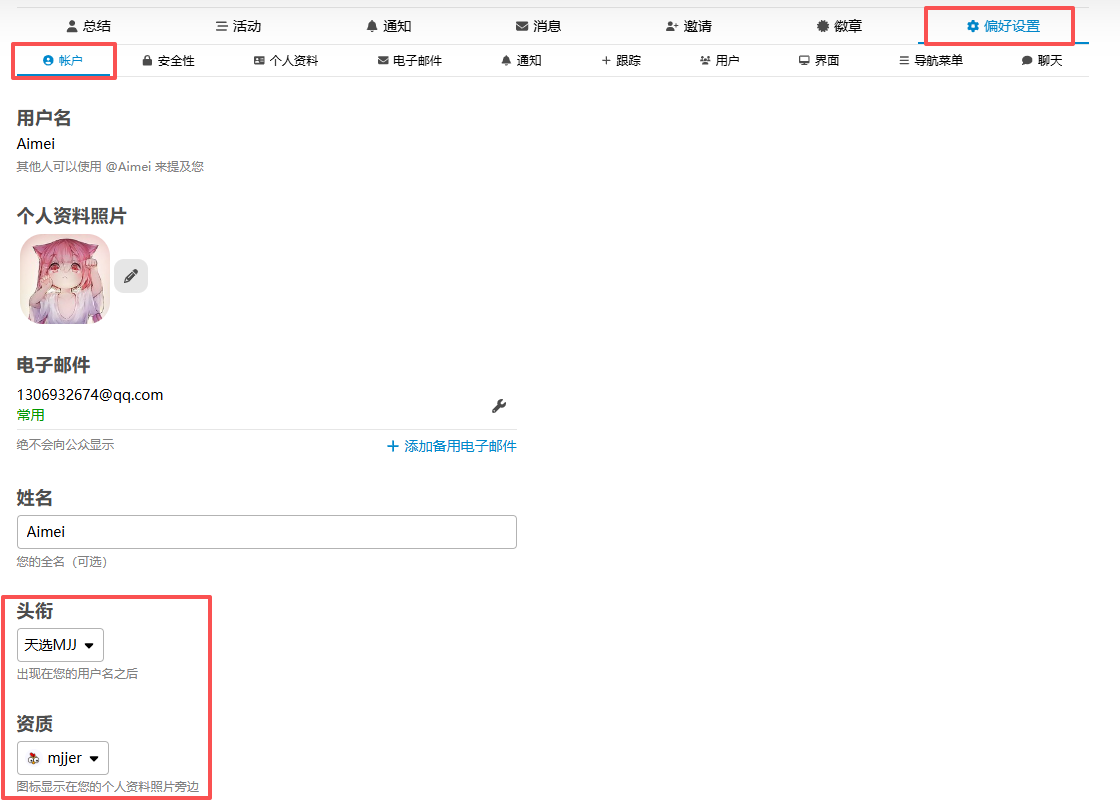
Task: Click the pencil icon to edit profile photo
Action: click(131, 276)
